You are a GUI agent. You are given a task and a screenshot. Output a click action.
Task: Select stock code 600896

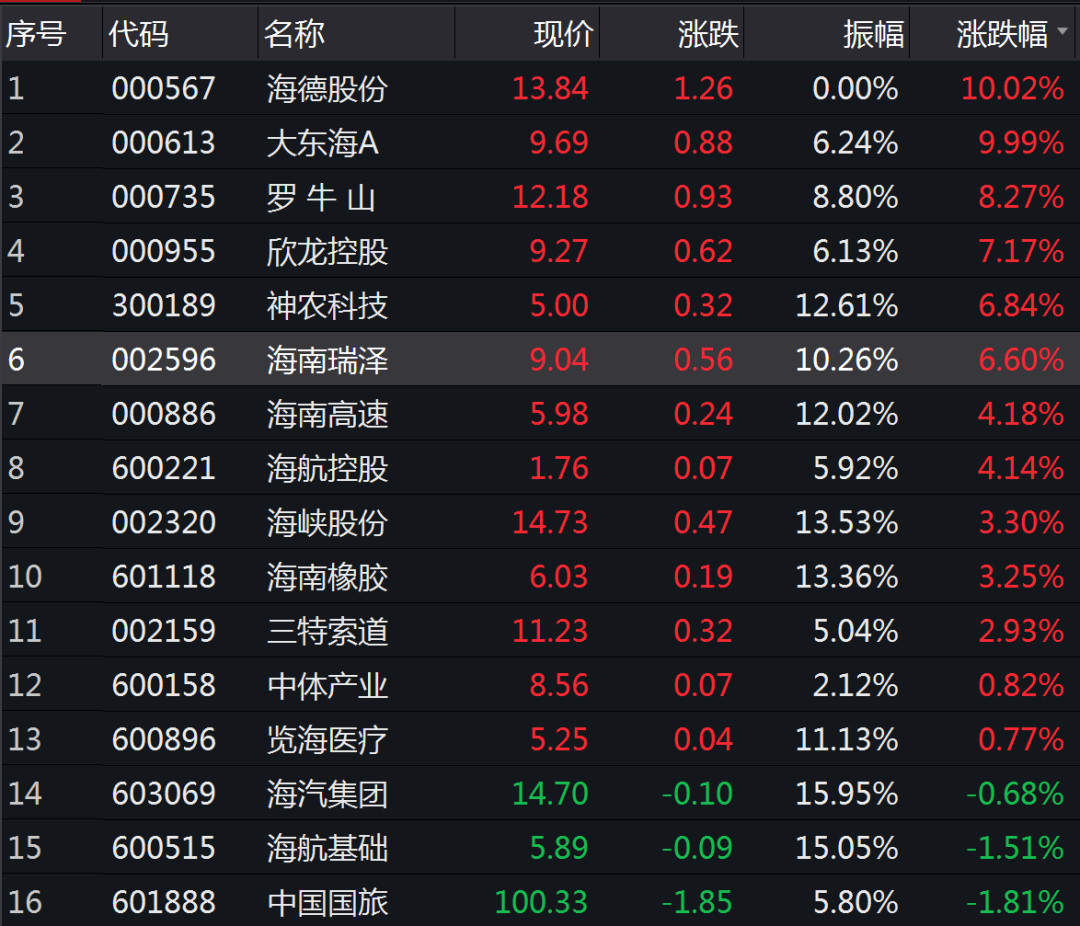[163, 740]
